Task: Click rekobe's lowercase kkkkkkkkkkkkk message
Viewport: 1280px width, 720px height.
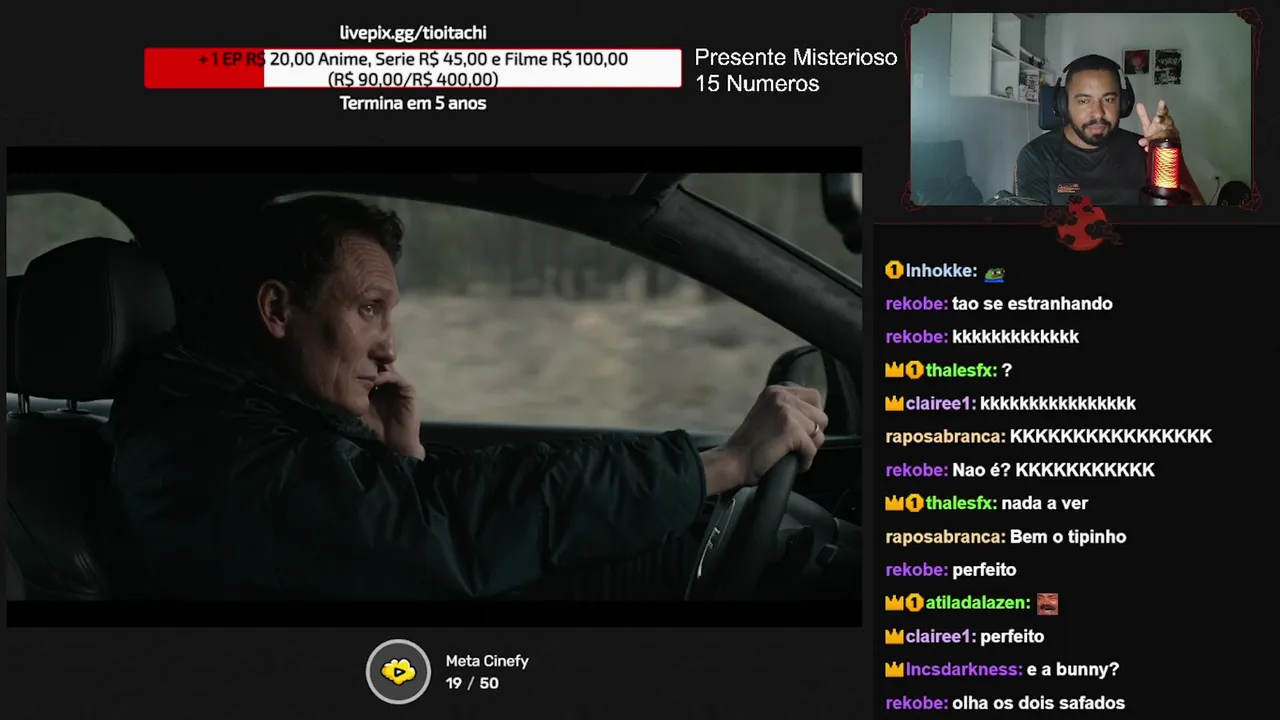Action: 1015,337
